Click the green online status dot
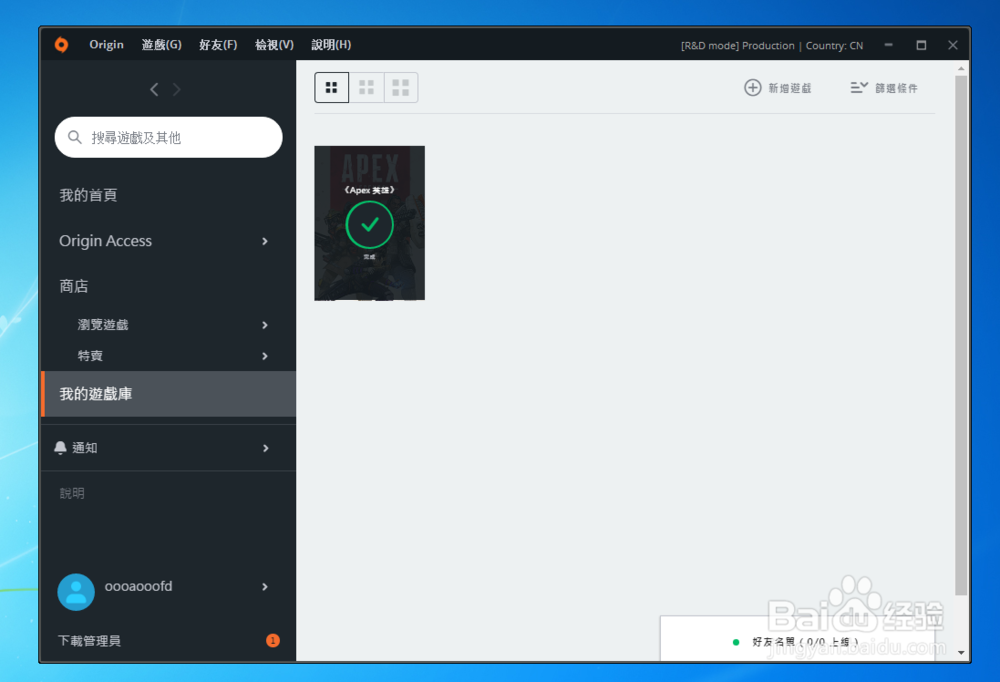 click(x=736, y=642)
